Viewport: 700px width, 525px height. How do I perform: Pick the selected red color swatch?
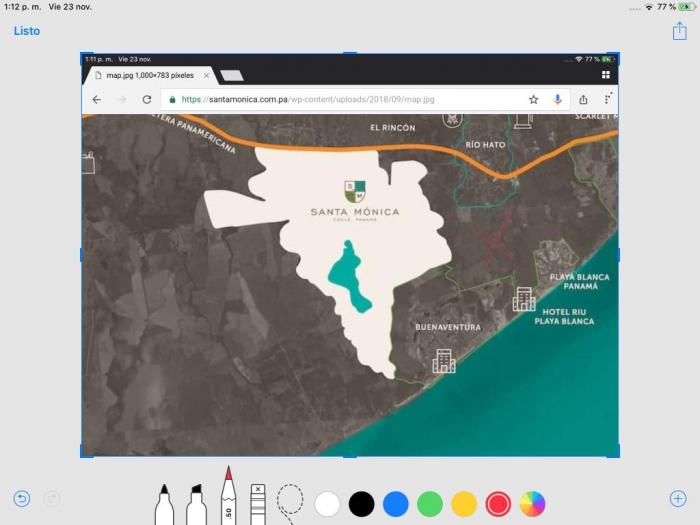[498, 503]
